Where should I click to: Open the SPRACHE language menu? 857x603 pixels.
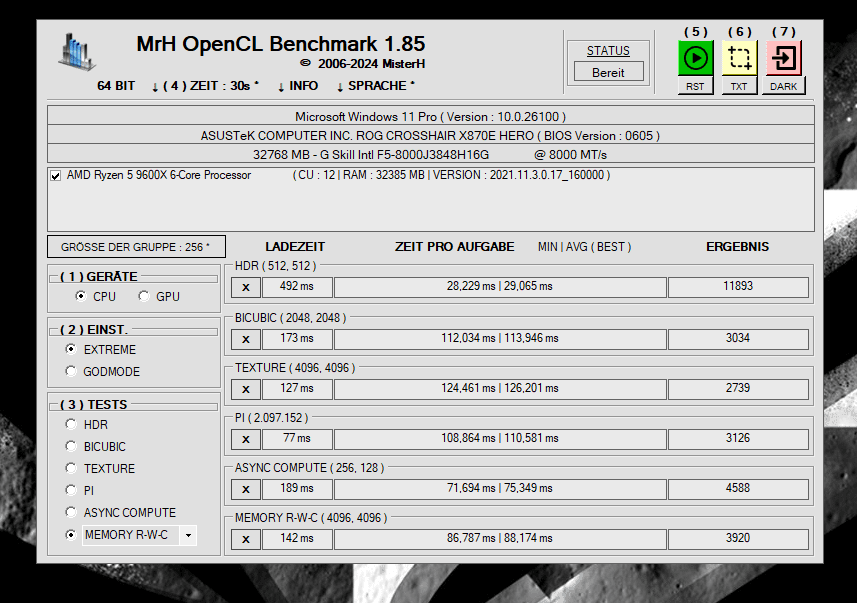(x=376, y=86)
